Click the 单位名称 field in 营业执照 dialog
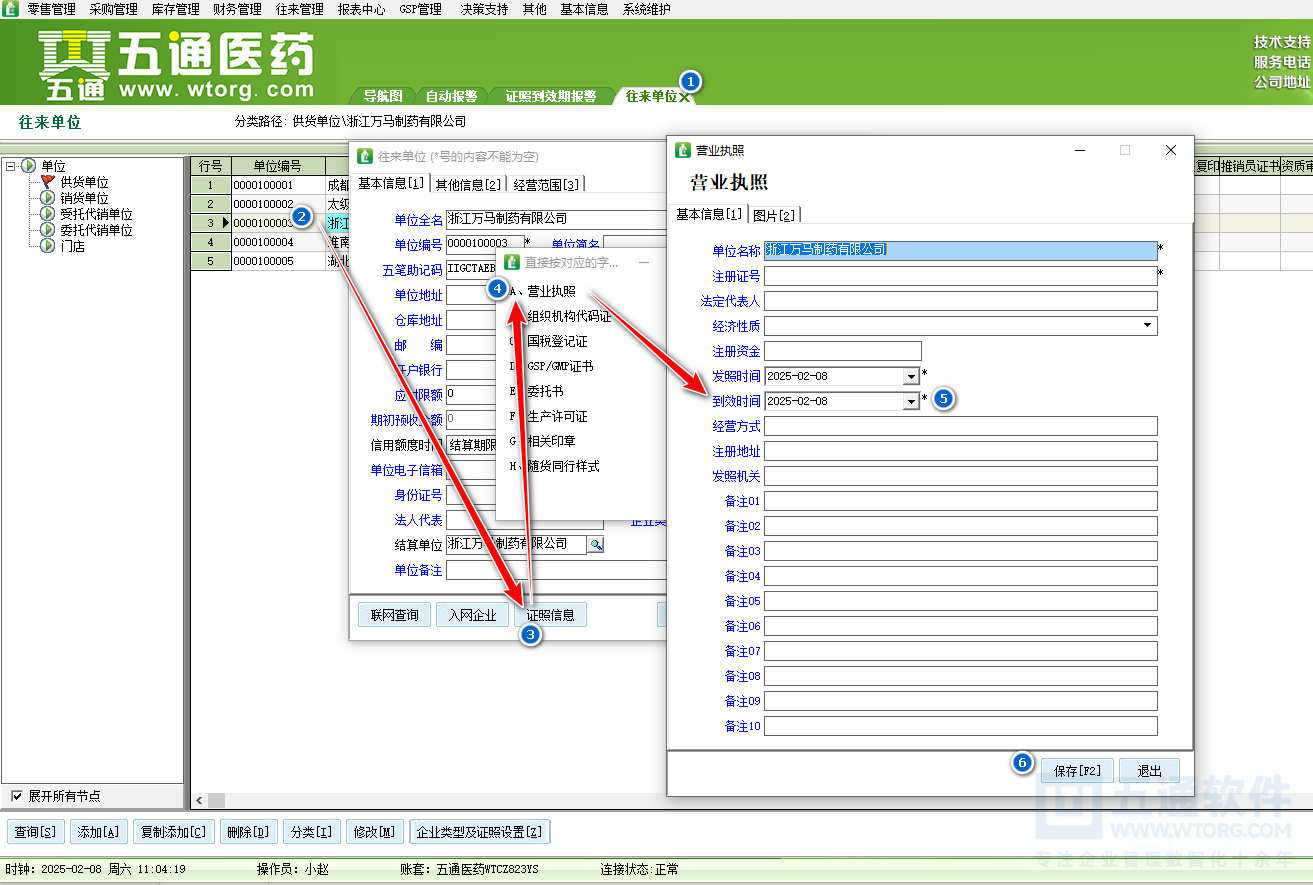This screenshot has width=1313, height=885. [960, 250]
